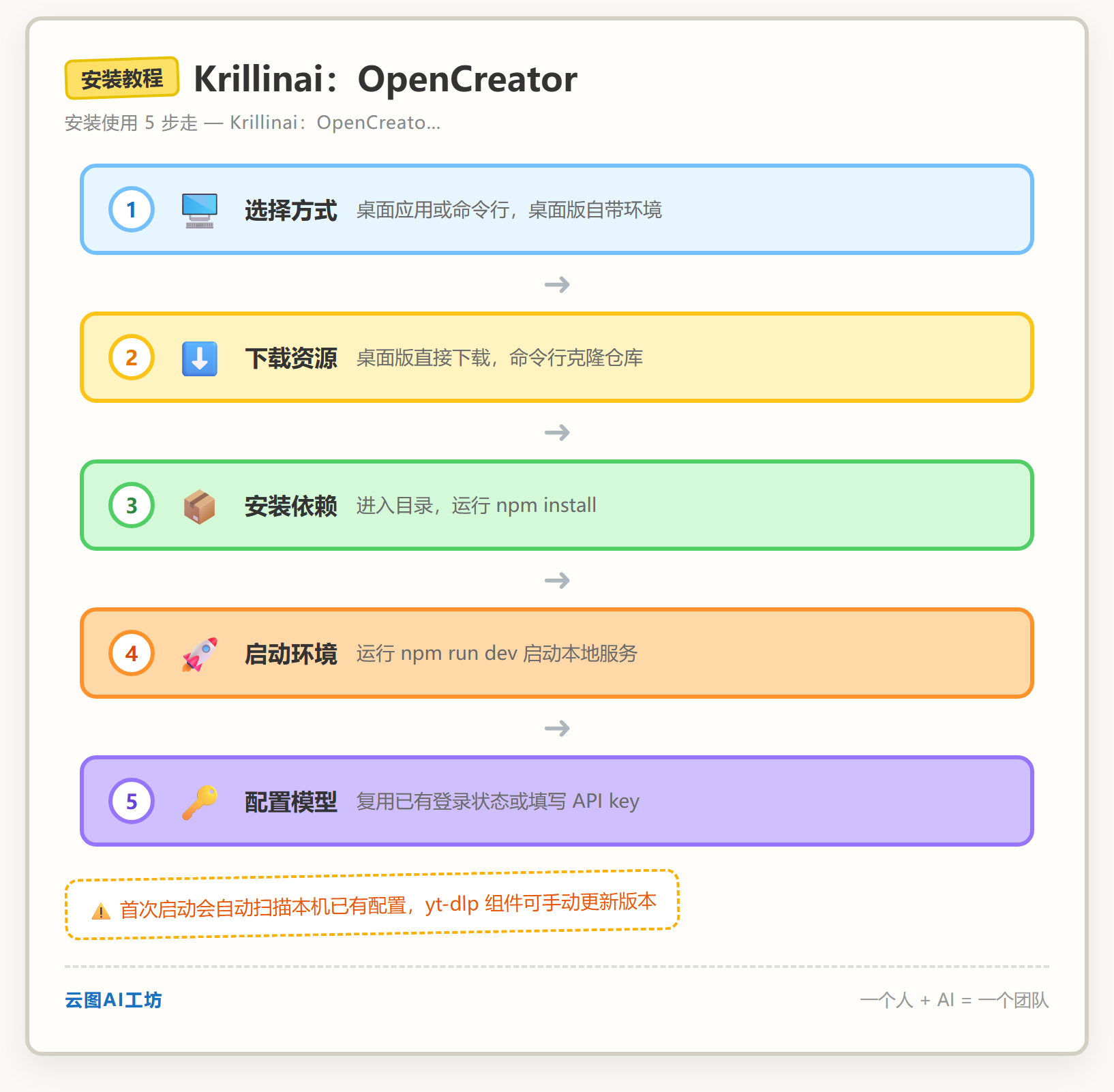Click the orange warning triangle icon
This screenshot has width=1114, height=1092.
(x=101, y=911)
